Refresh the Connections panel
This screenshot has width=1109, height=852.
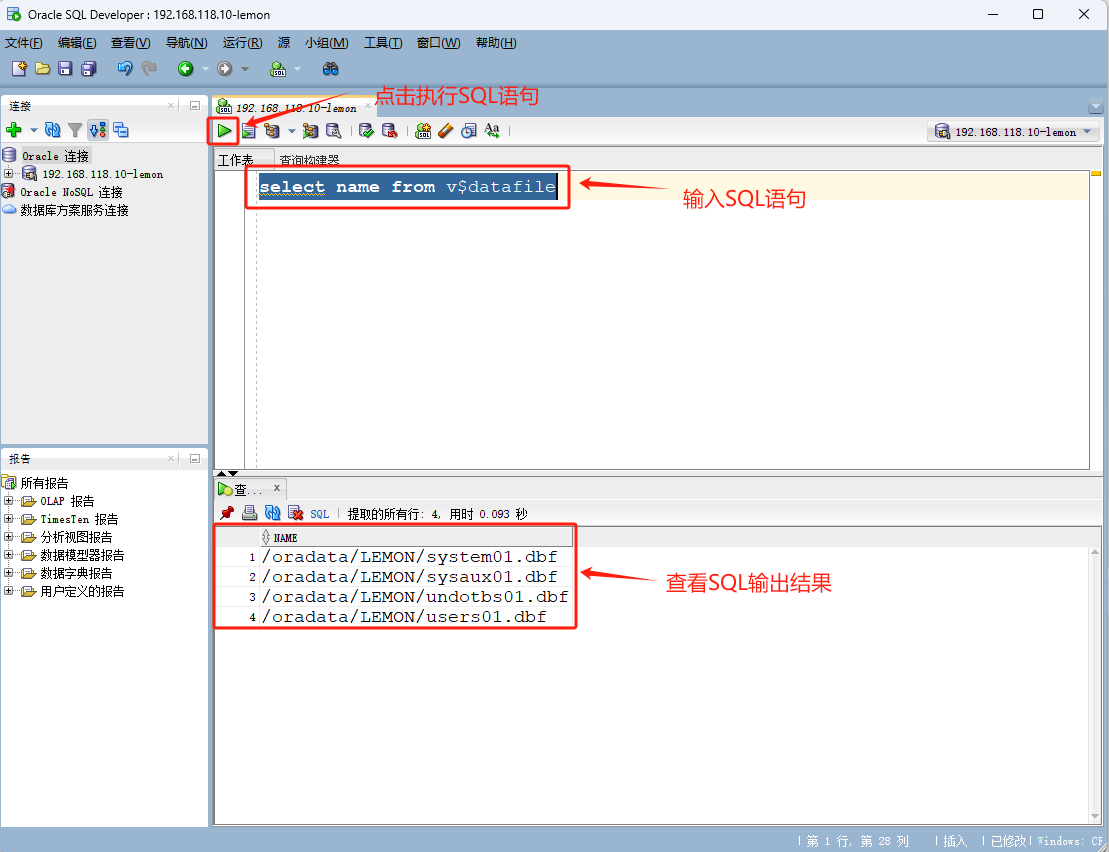(52, 129)
